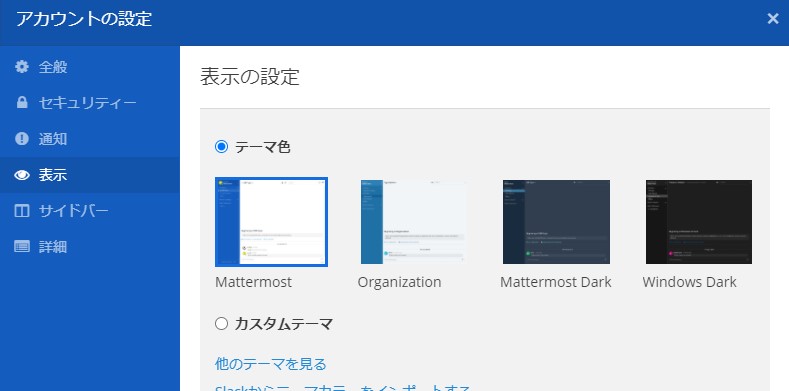
Task: Click the lock icon beside セキュリティー
Action: click(x=22, y=103)
